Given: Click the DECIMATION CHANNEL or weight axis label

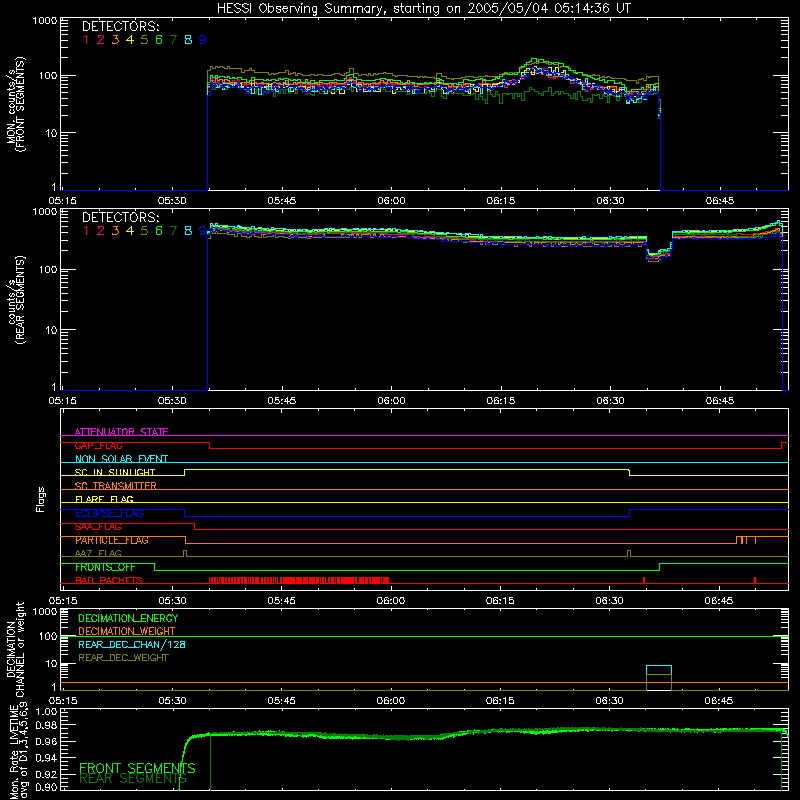Looking at the screenshot, I should coord(15,651).
